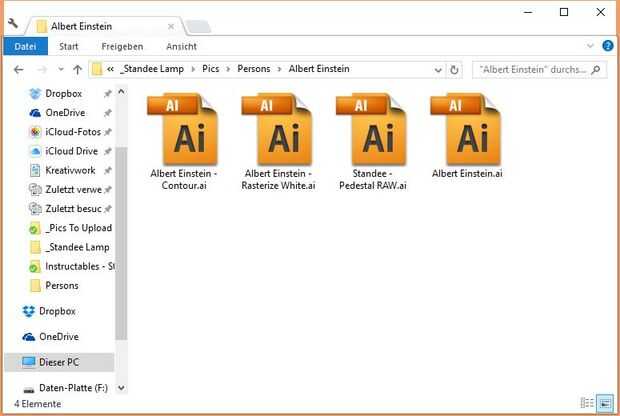Click the iCloud-Fotos icon
Screen dimensions: 620x416
[35, 132]
